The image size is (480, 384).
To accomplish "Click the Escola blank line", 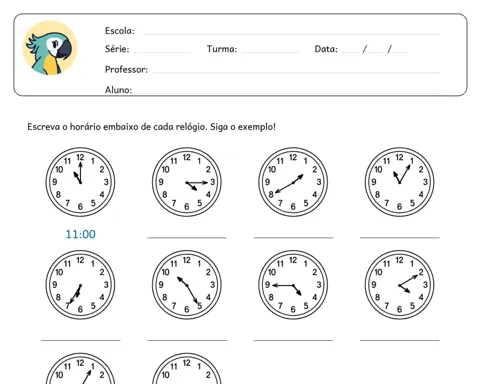I will pos(292,34).
